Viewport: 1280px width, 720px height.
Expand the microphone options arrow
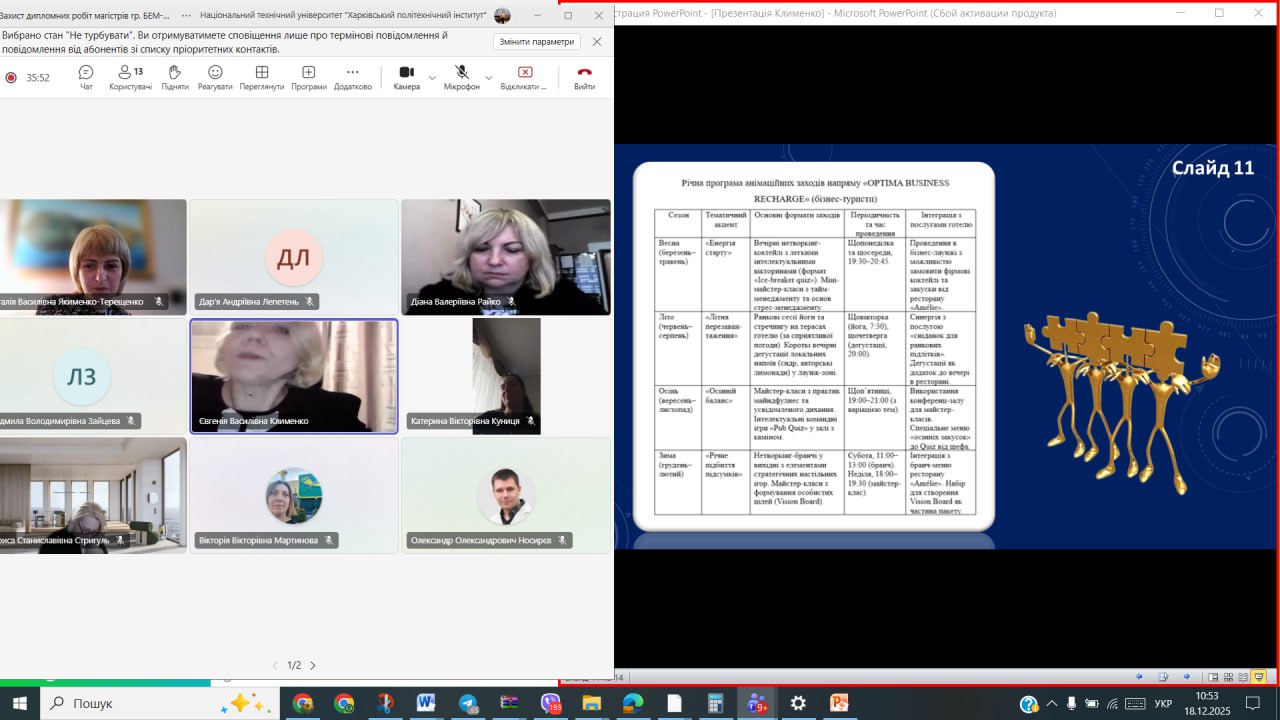tap(489, 77)
